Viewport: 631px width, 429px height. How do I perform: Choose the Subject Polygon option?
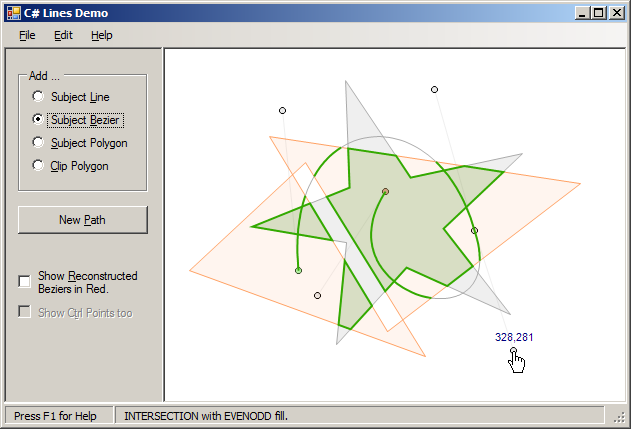click(38, 142)
